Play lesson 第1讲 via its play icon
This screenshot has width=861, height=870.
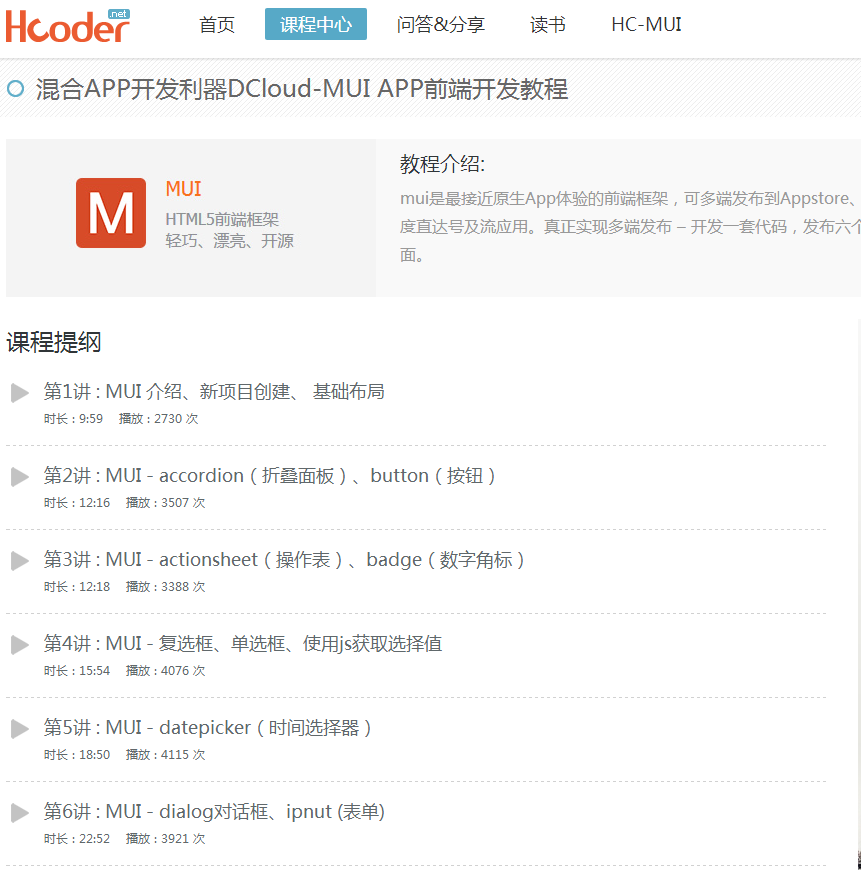pos(19,393)
